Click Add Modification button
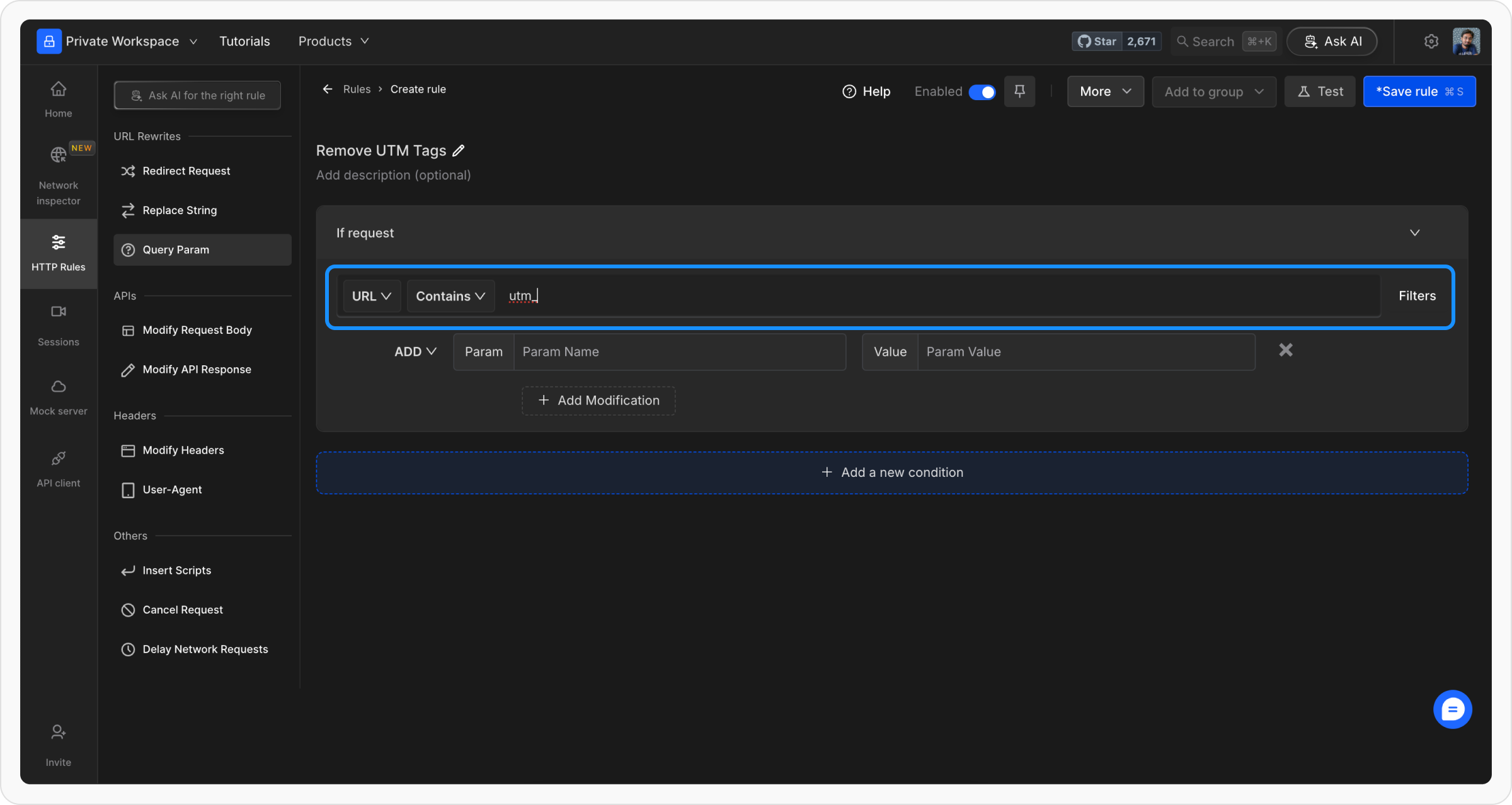 pos(598,401)
